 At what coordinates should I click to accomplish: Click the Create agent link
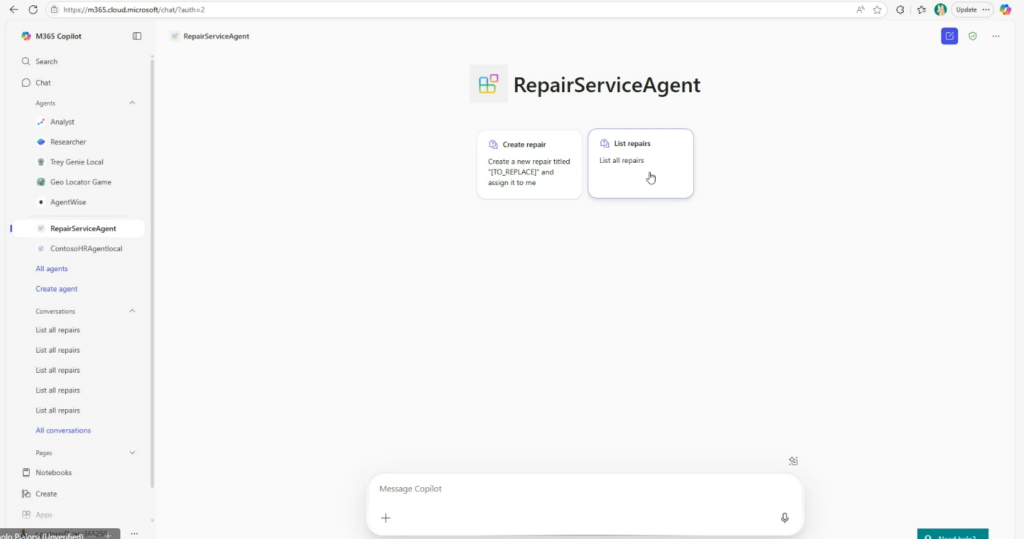(x=56, y=289)
